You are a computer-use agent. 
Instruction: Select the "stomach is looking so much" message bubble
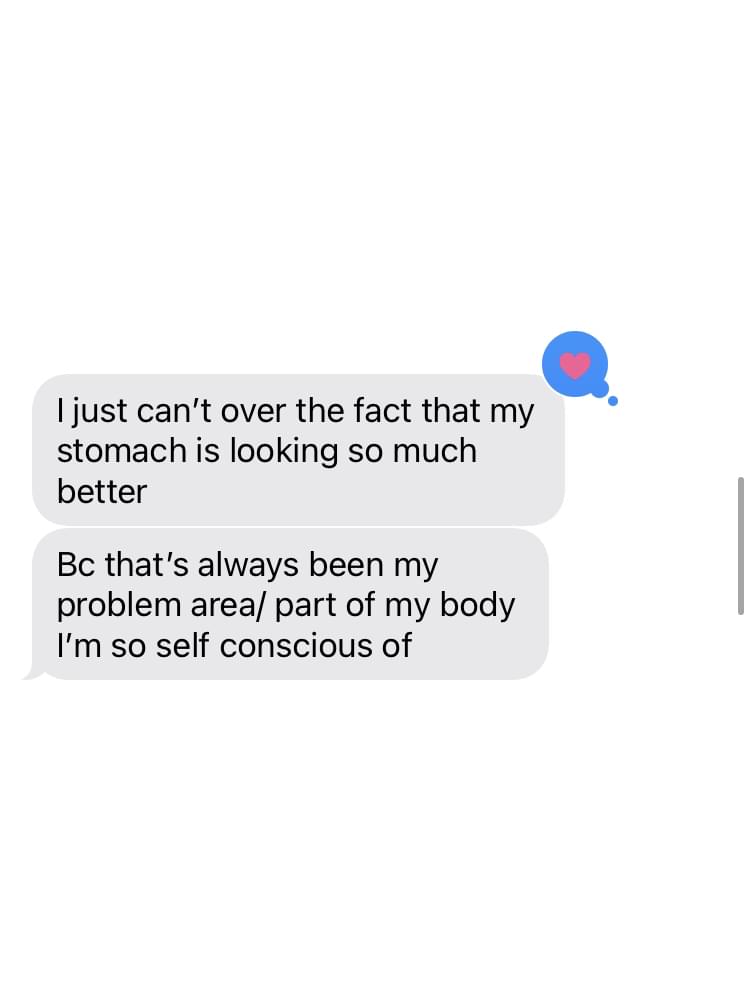coord(298,450)
